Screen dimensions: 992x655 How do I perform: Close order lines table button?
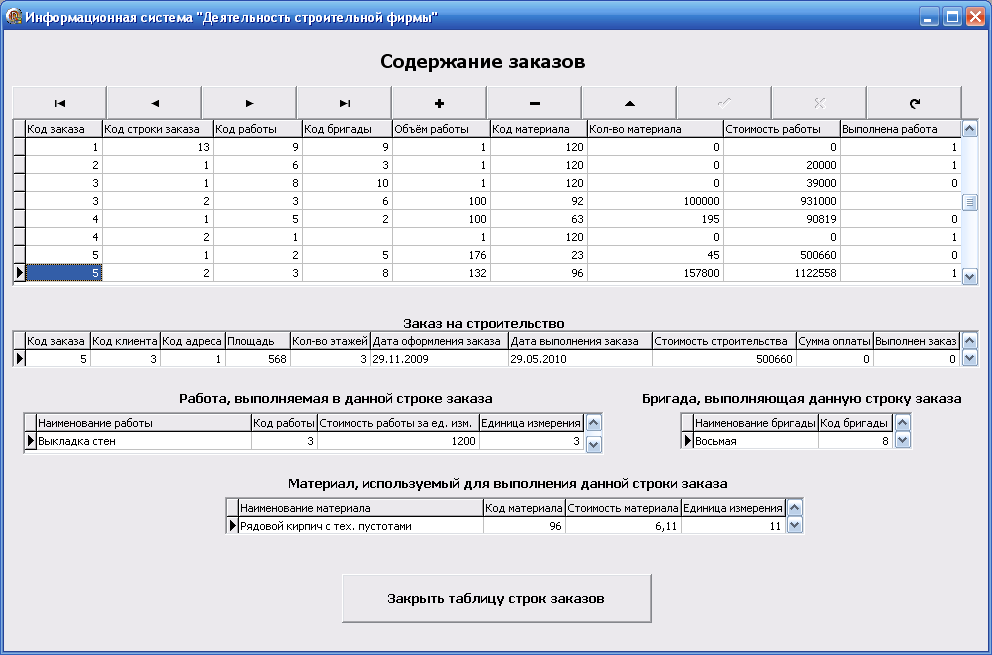pyautogui.click(x=497, y=598)
